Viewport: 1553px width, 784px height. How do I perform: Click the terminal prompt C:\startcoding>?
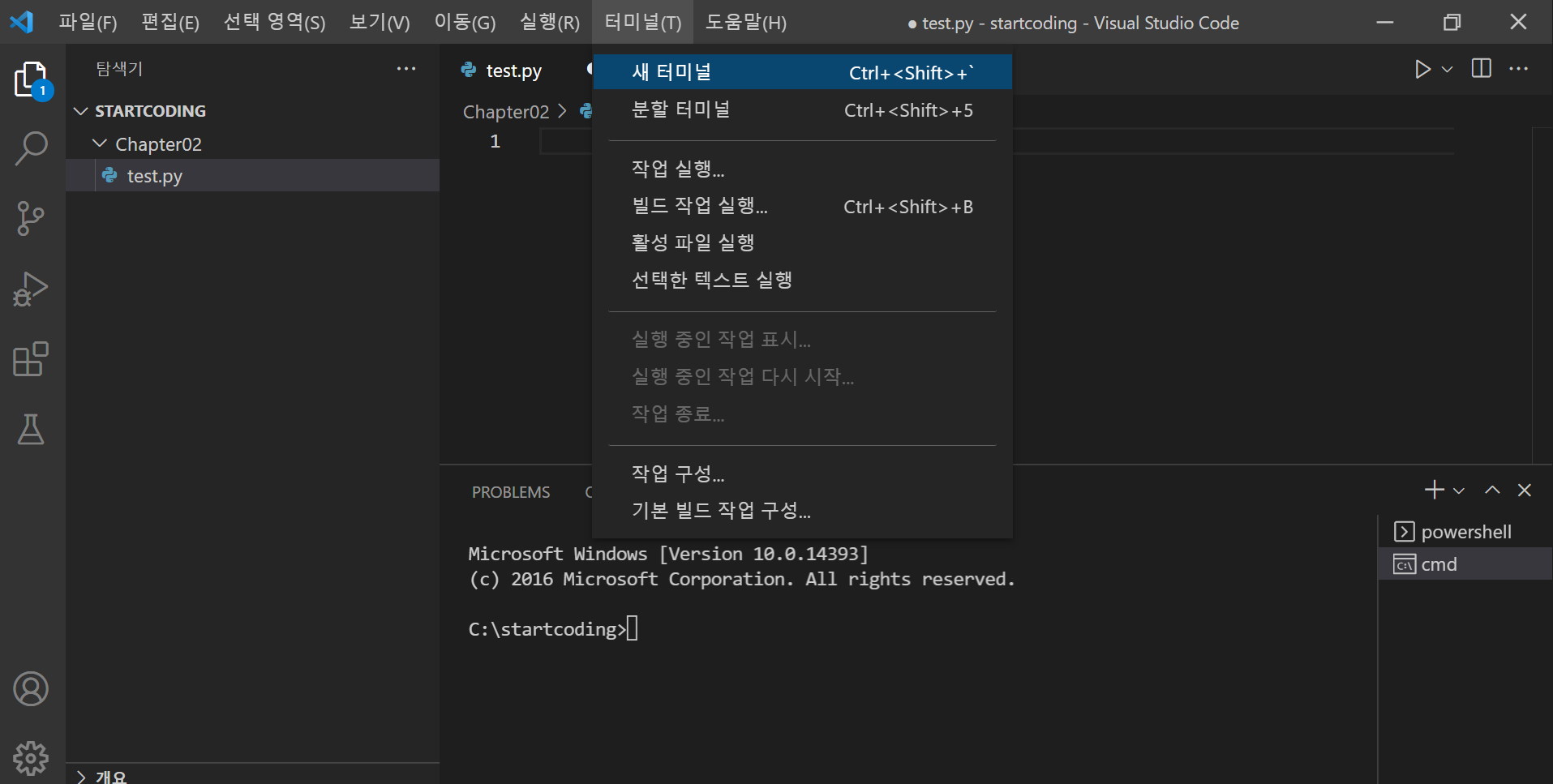547,629
